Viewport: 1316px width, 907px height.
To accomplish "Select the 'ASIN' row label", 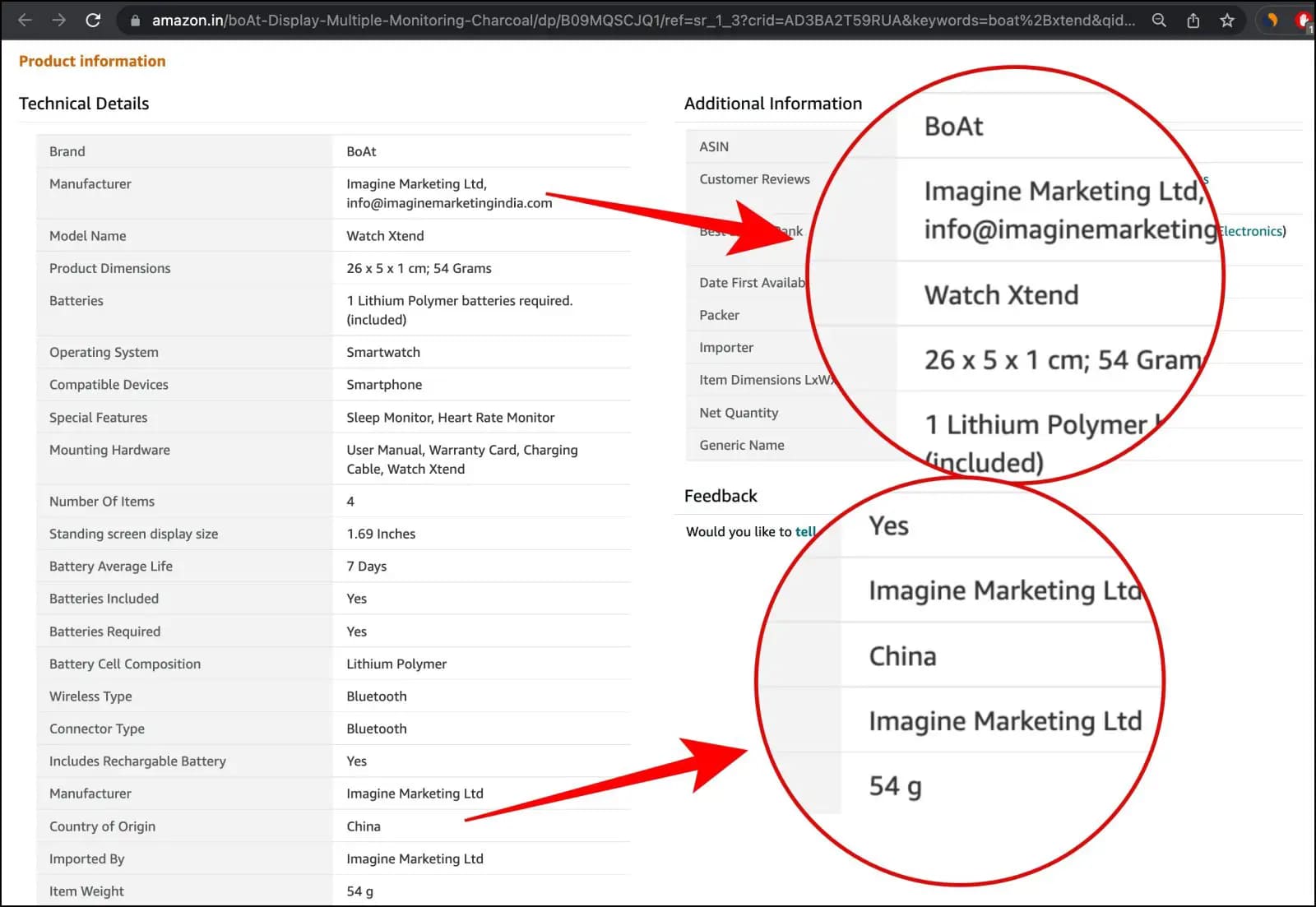I will (x=714, y=146).
